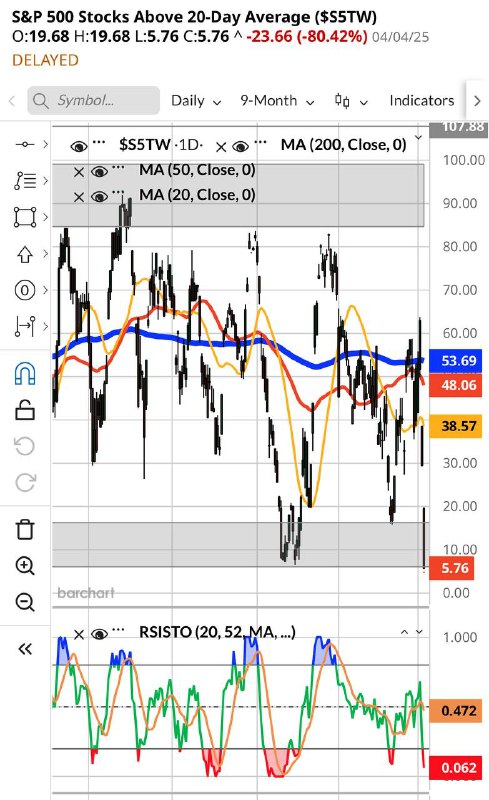
Task: Select the rectangle shape tool
Action: point(25,217)
